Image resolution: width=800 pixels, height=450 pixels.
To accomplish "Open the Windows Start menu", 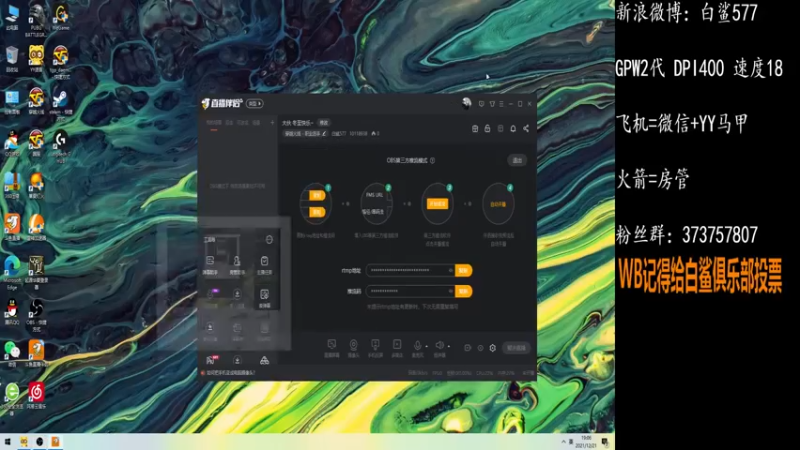I will (7, 442).
